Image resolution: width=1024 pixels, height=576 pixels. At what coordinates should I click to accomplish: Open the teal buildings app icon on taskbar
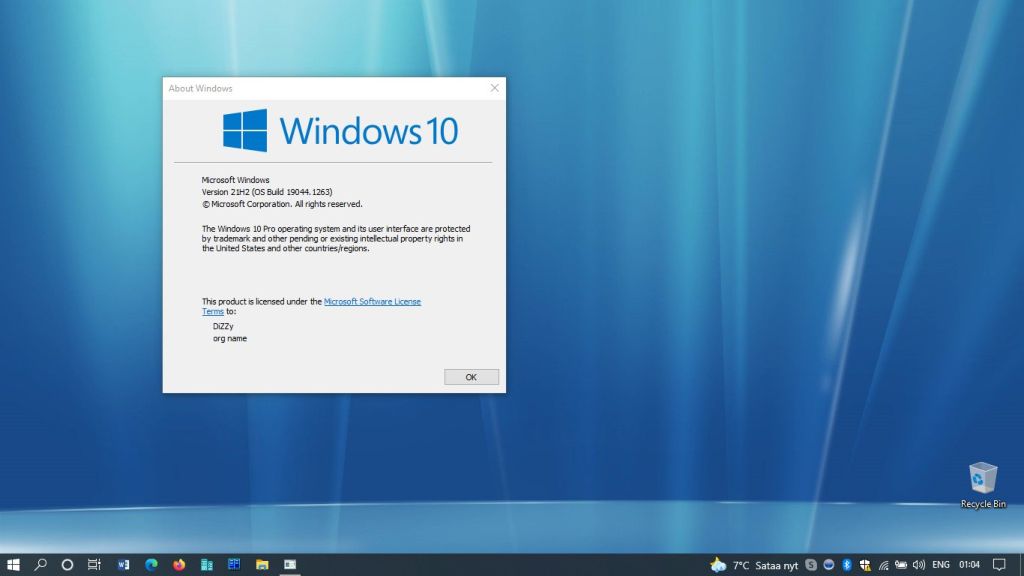click(206, 564)
